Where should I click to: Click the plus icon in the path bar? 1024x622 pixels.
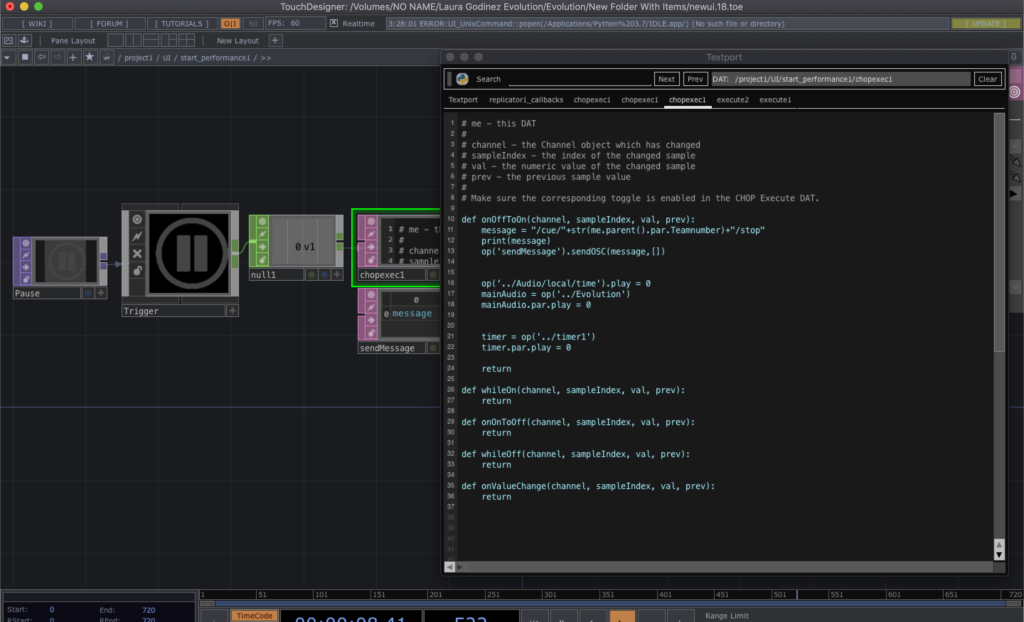[73, 57]
